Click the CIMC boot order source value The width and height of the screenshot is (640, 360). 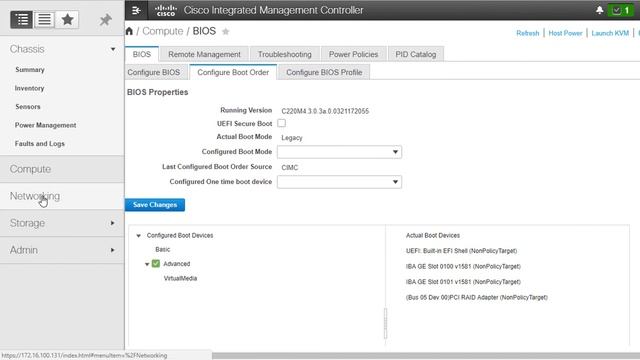(x=290, y=168)
